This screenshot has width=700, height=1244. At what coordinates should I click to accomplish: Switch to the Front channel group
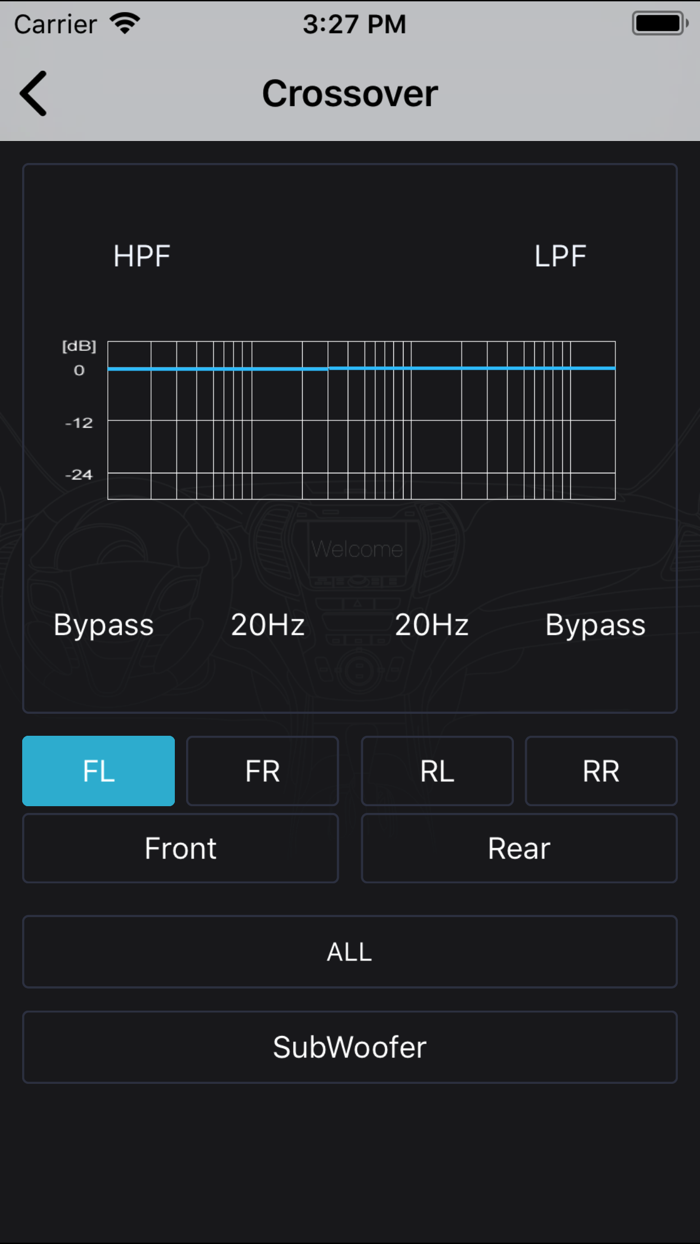click(180, 848)
